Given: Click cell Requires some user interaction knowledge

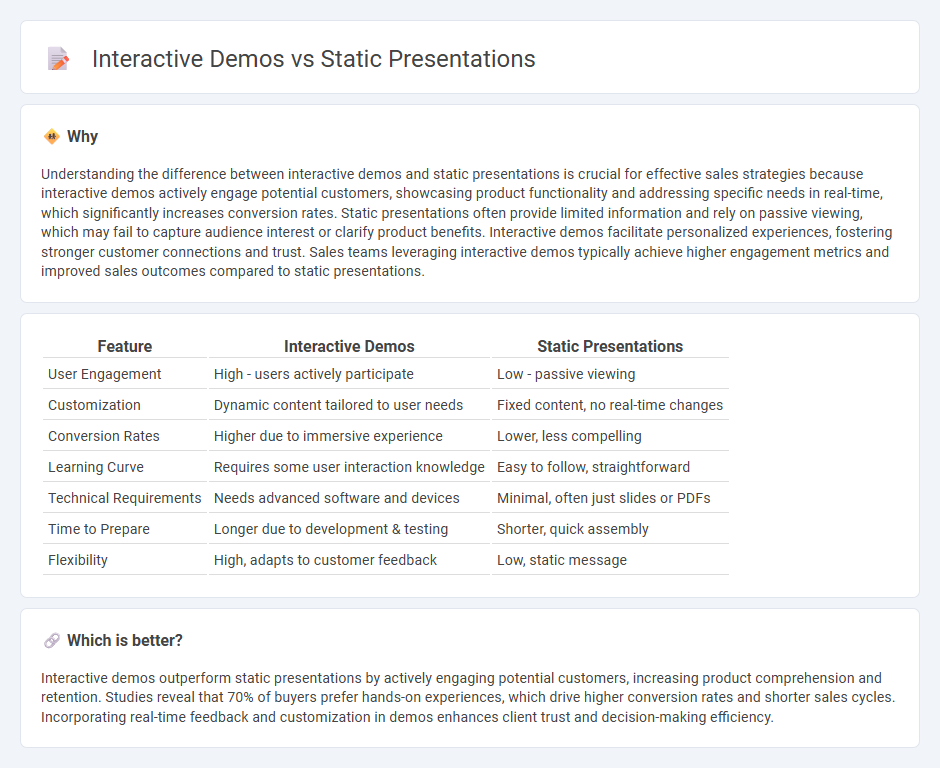Looking at the screenshot, I should click(349, 468).
